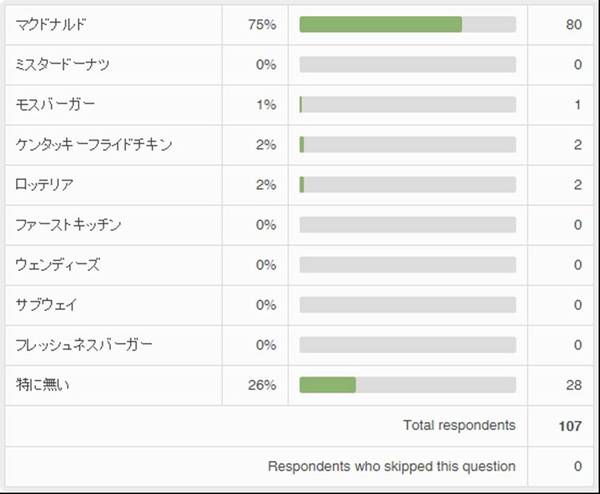600x494 pixels.
Task: Click the ファーストキッチン answer label
Action: pos(69,225)
